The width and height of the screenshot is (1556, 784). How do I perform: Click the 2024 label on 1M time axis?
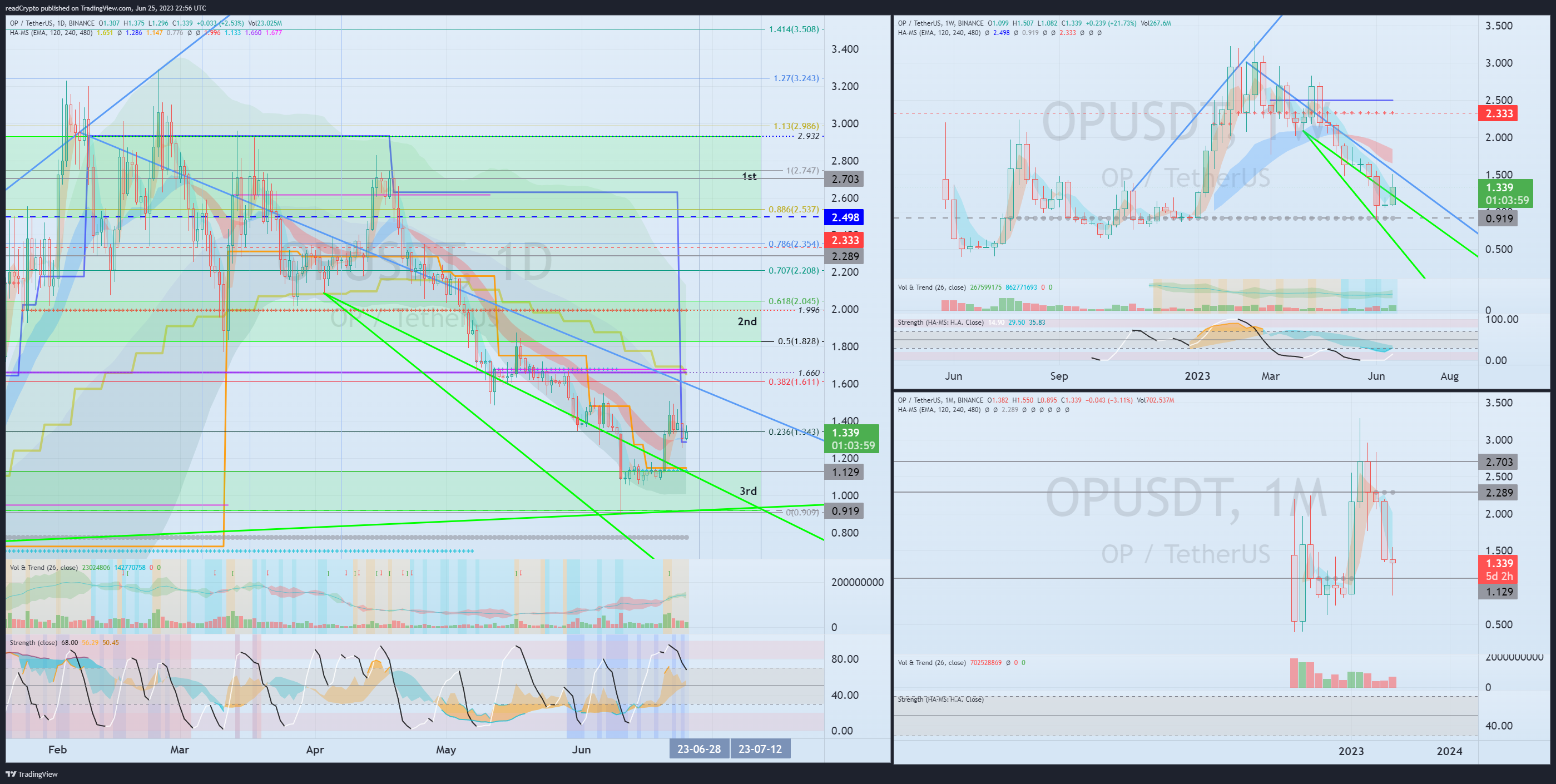click(1449, 751)
